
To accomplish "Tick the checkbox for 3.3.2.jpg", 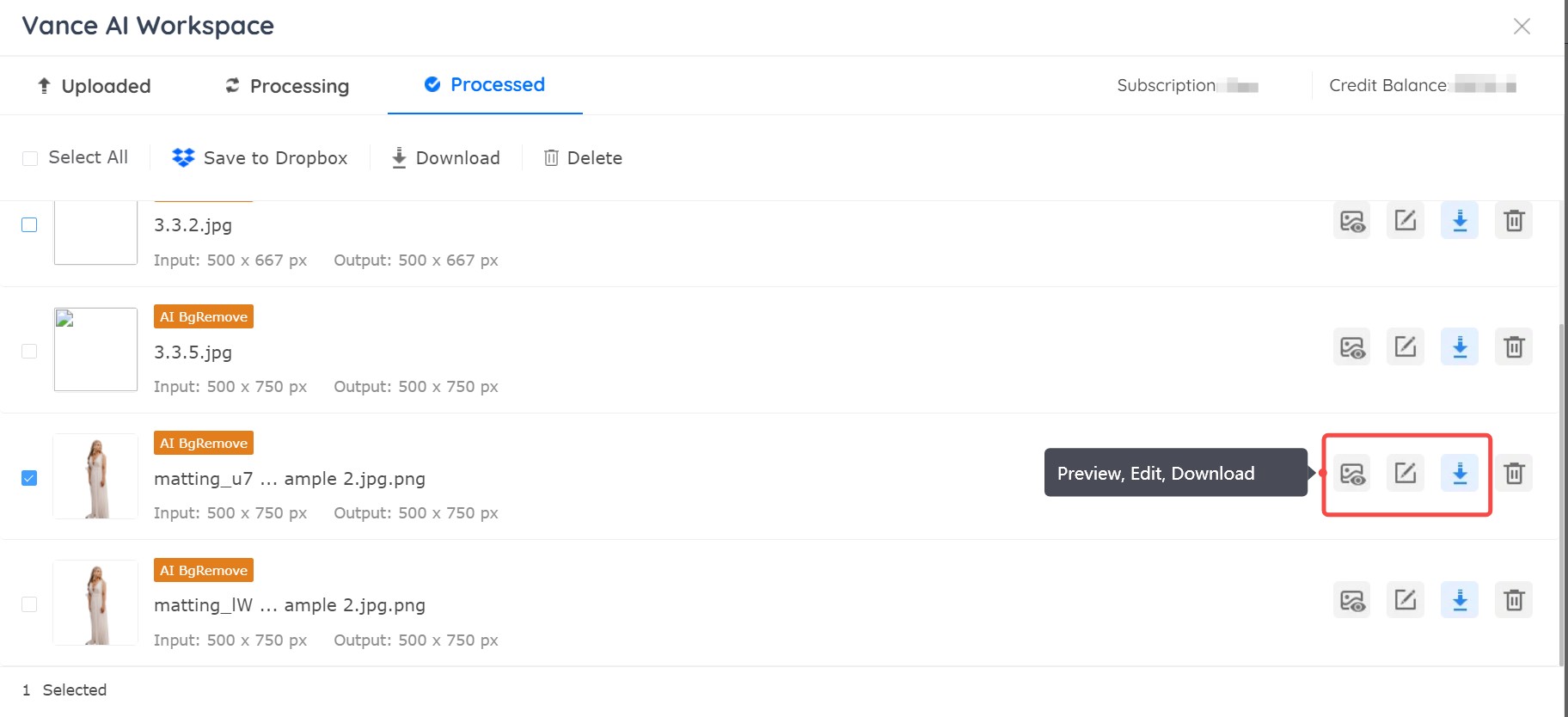I will pos(29,225).
